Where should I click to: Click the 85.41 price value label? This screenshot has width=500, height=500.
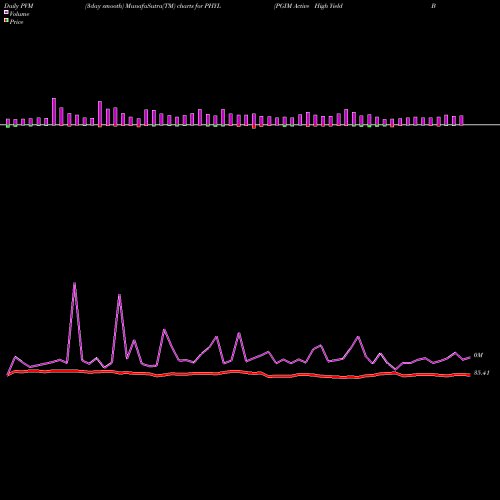tap(482, 373)
